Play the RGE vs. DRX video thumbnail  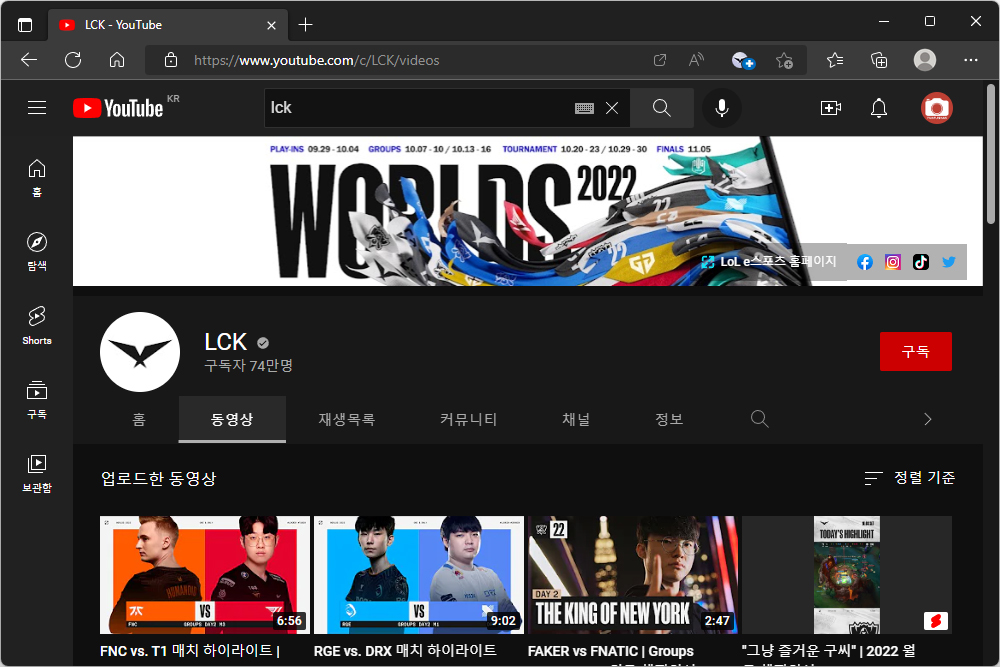click(418, 575)
